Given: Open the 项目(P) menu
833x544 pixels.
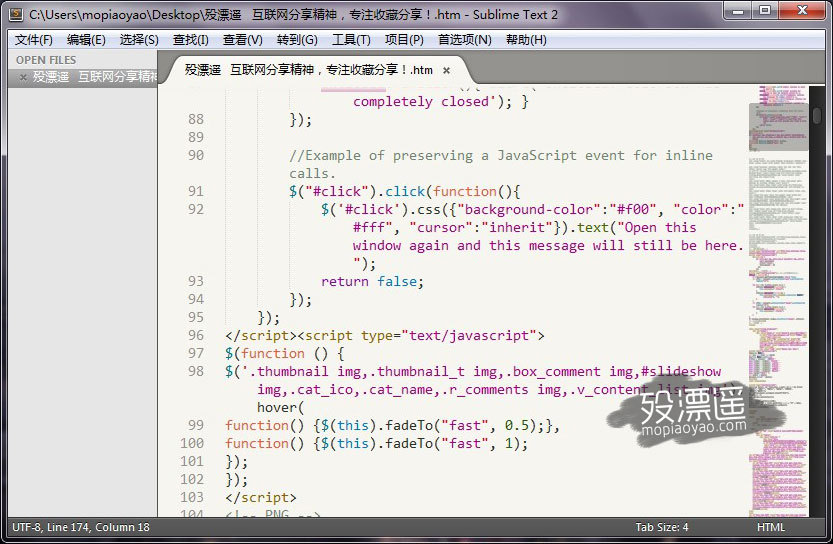Looking at the screenshot, I should 404,40.
